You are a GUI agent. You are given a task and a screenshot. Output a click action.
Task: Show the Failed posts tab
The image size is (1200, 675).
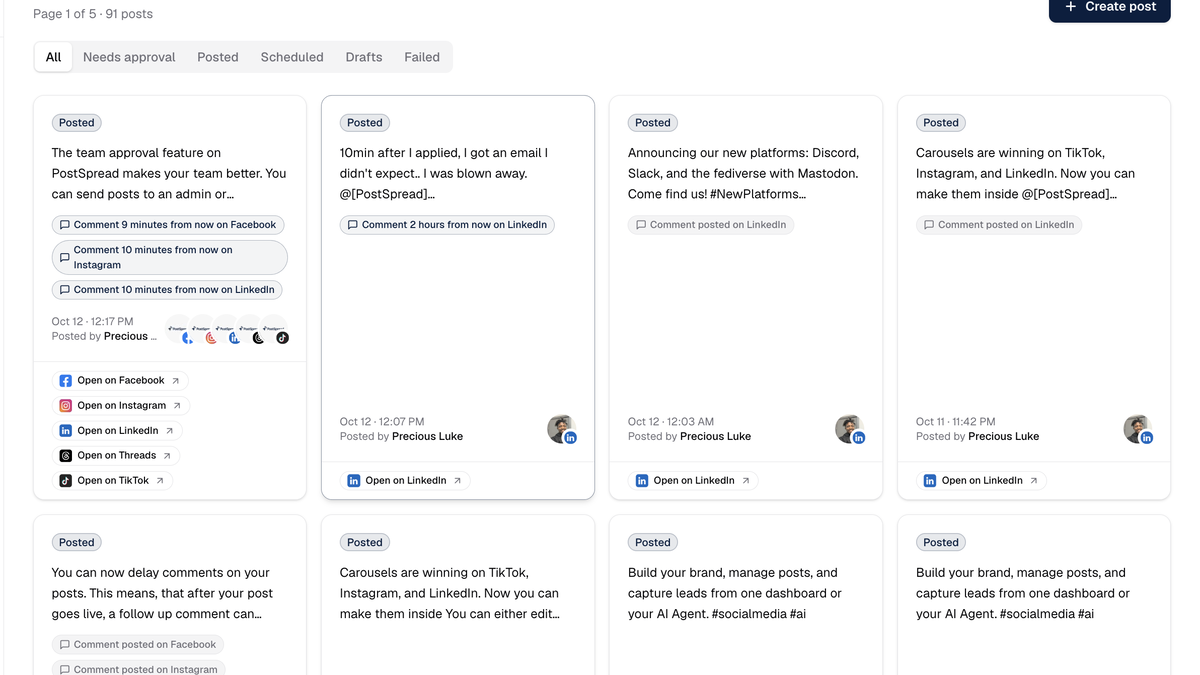[422, 57]
